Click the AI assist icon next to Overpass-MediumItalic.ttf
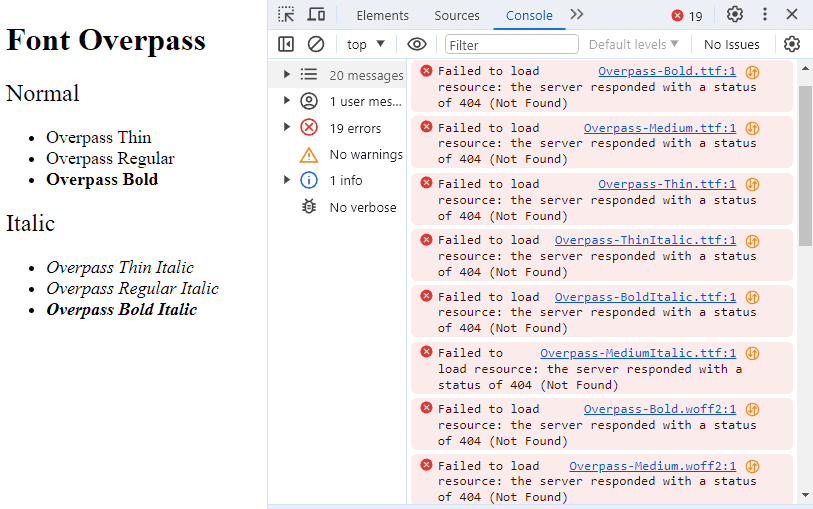813x509 pixels. [752, 354]
